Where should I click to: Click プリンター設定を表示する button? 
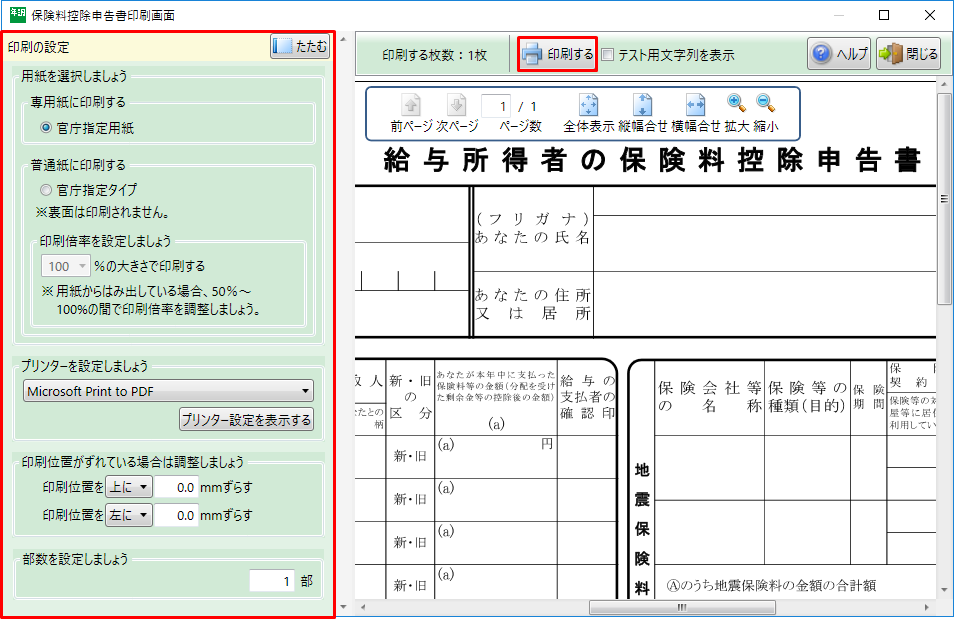tap(246, 418)
